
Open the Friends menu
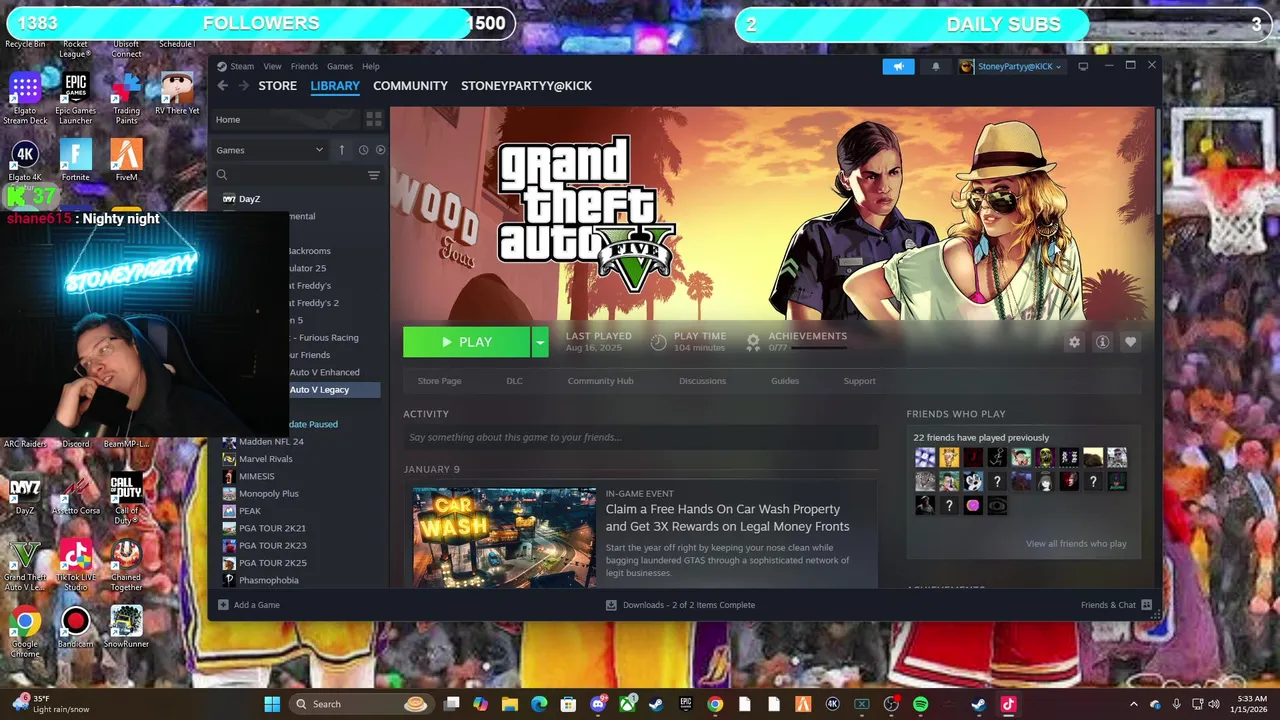pos(304,66)
